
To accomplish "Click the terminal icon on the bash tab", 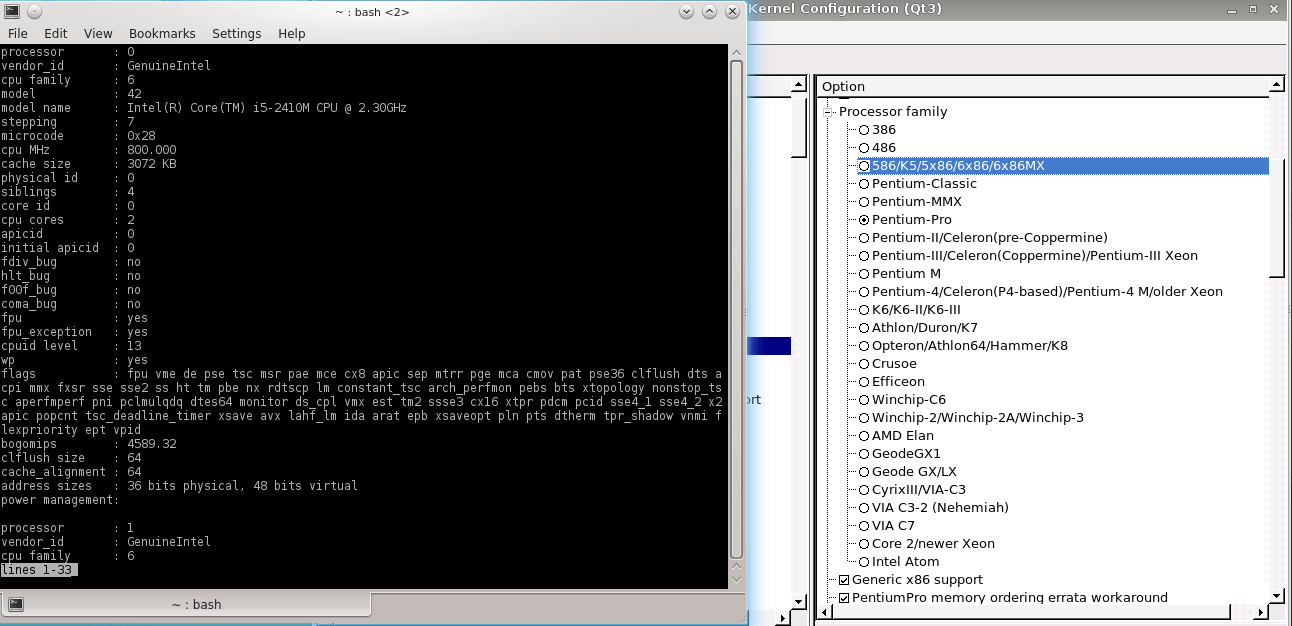I will coord(16,604).
